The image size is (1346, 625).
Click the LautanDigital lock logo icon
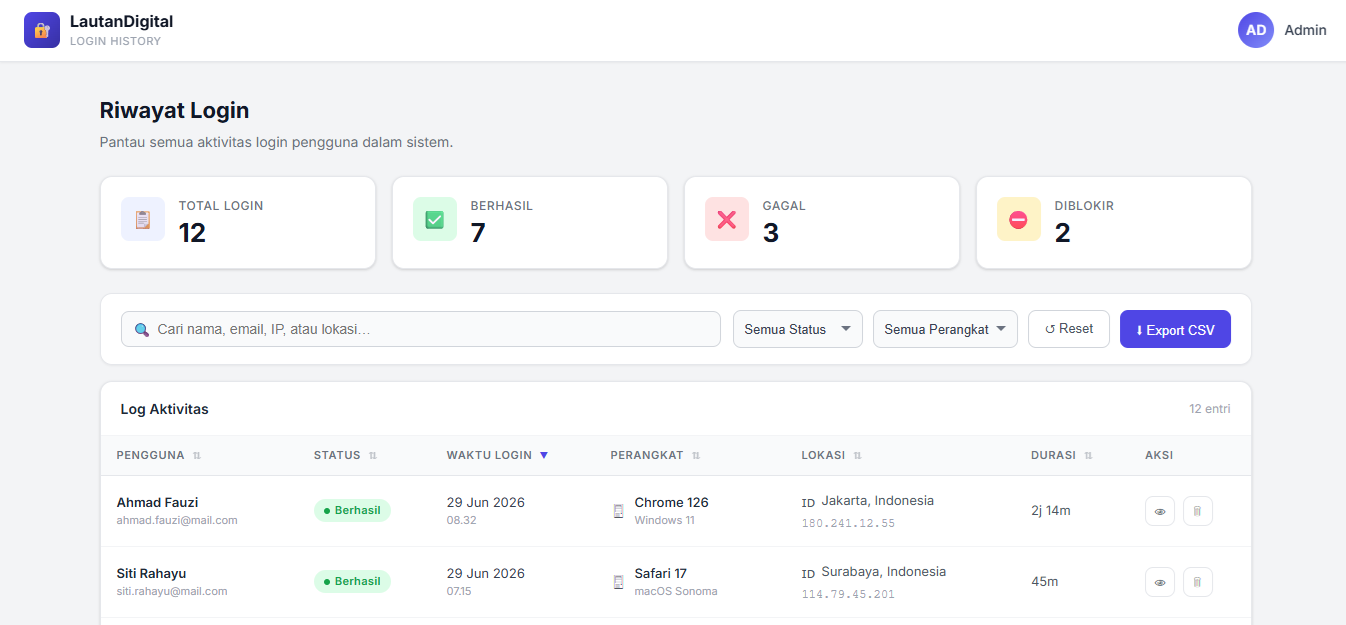[42, 30]
